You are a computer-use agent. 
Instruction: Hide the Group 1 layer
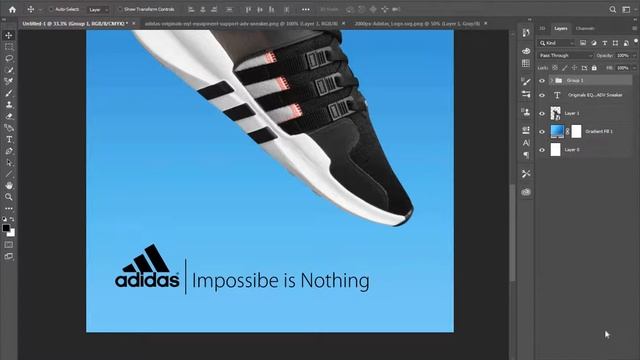tap(542, 81)
